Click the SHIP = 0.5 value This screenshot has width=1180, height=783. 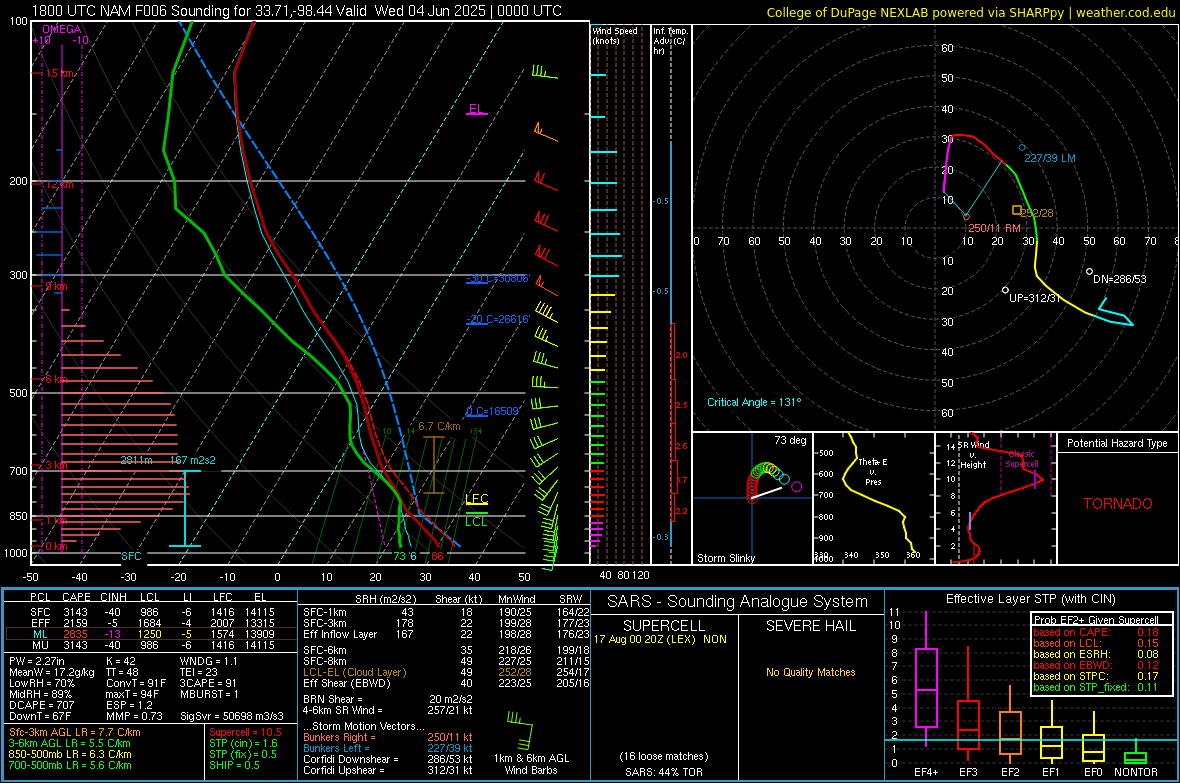[234, 765]
